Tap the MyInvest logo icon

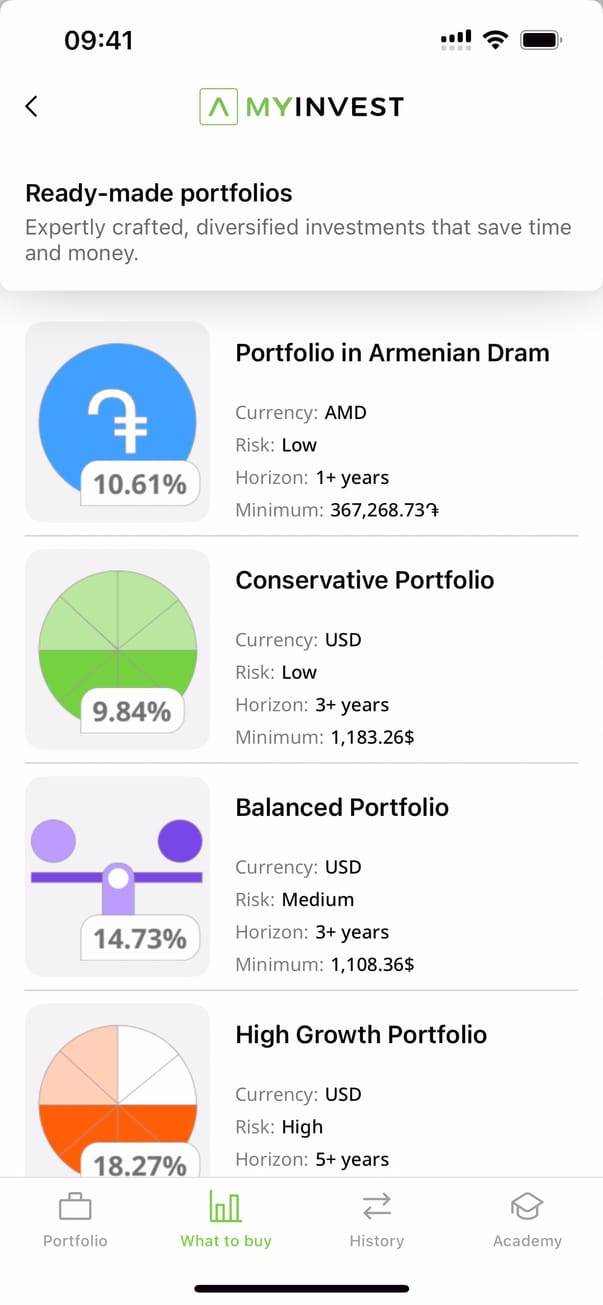tap(218, 106)
